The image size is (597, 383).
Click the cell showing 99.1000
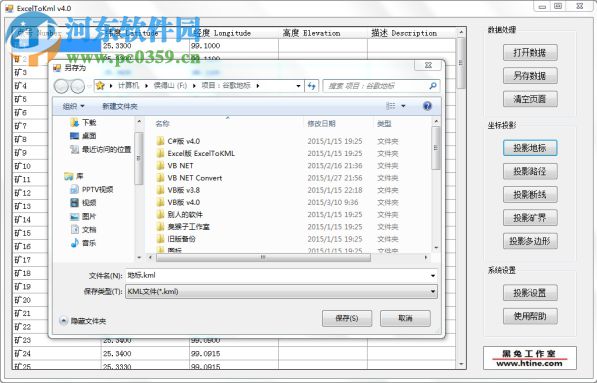tap(234, 46)
